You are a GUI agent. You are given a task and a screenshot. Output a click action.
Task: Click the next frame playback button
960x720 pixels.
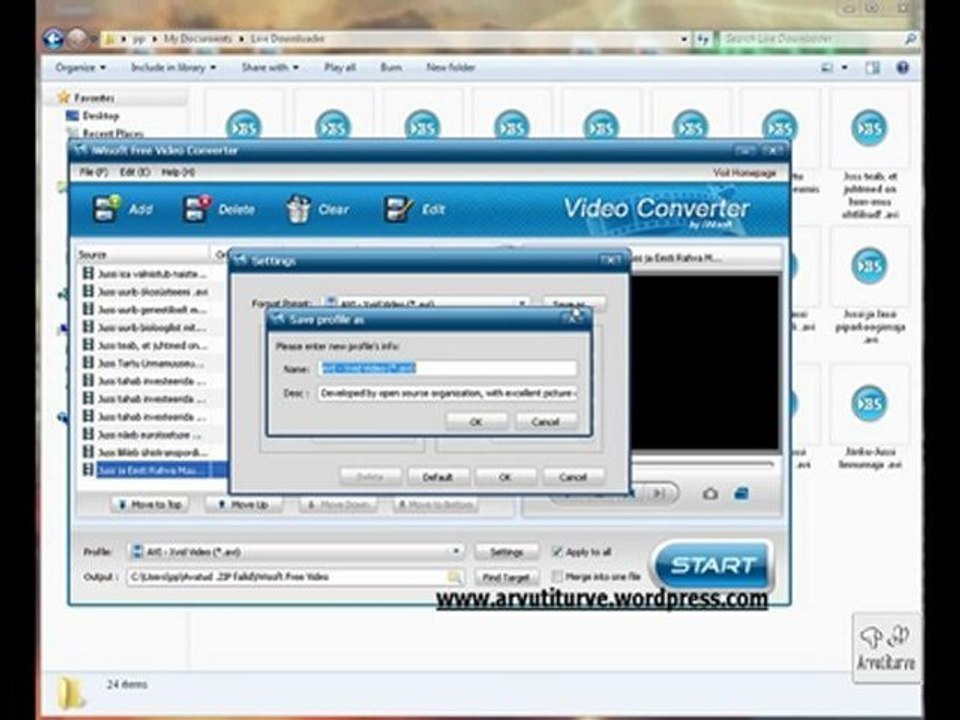pos(658,493)
